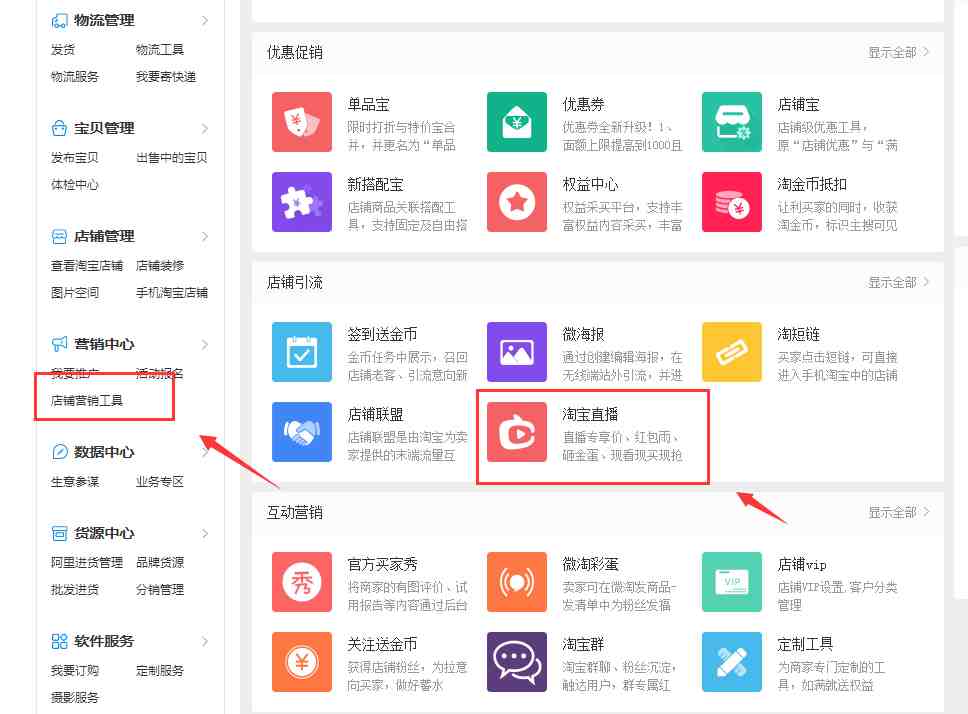Open the 我要寄快递 link
The image size is (968, 714).
166,77
